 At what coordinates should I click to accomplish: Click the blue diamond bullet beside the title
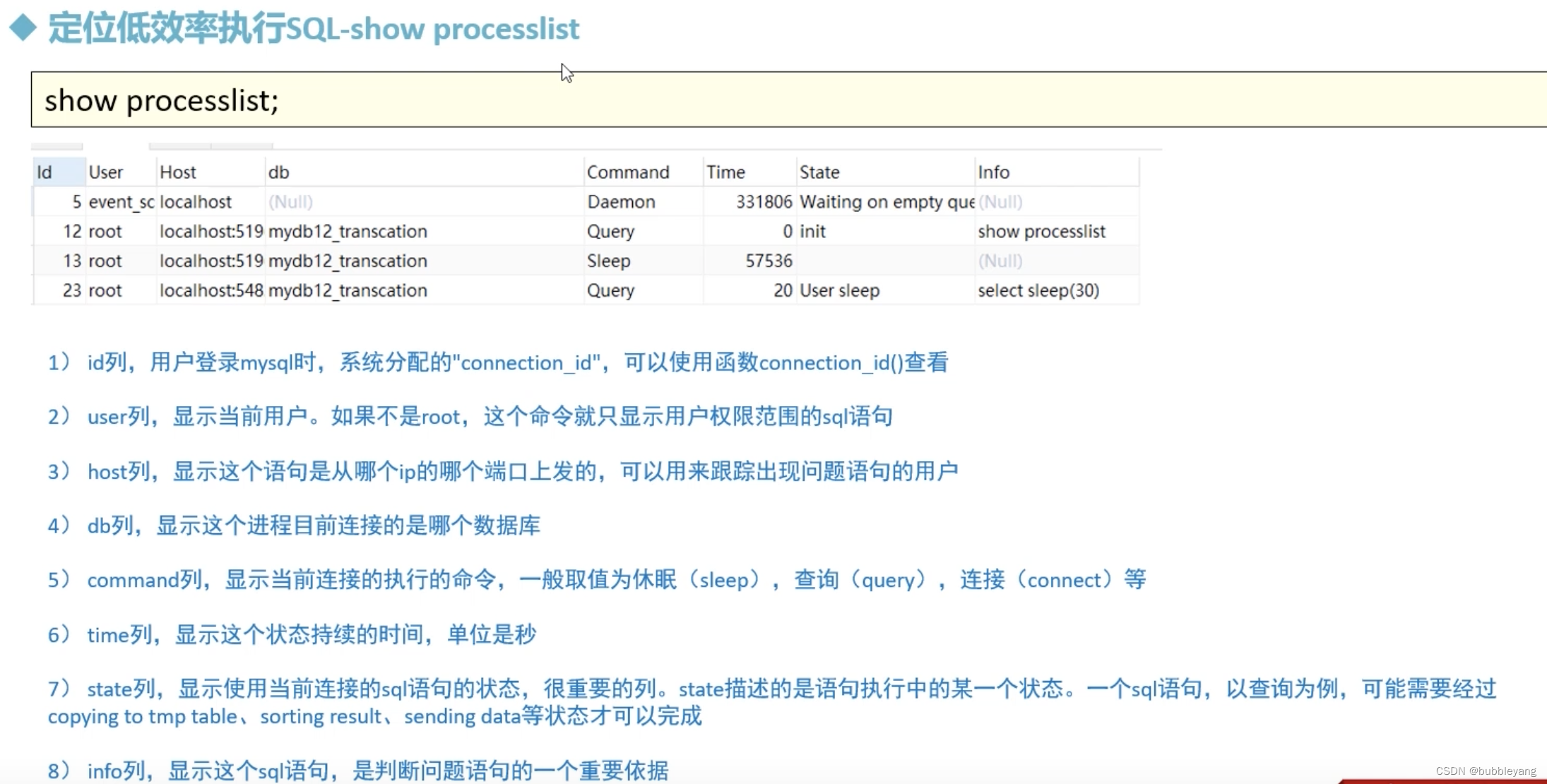click(x=23, y=28)
